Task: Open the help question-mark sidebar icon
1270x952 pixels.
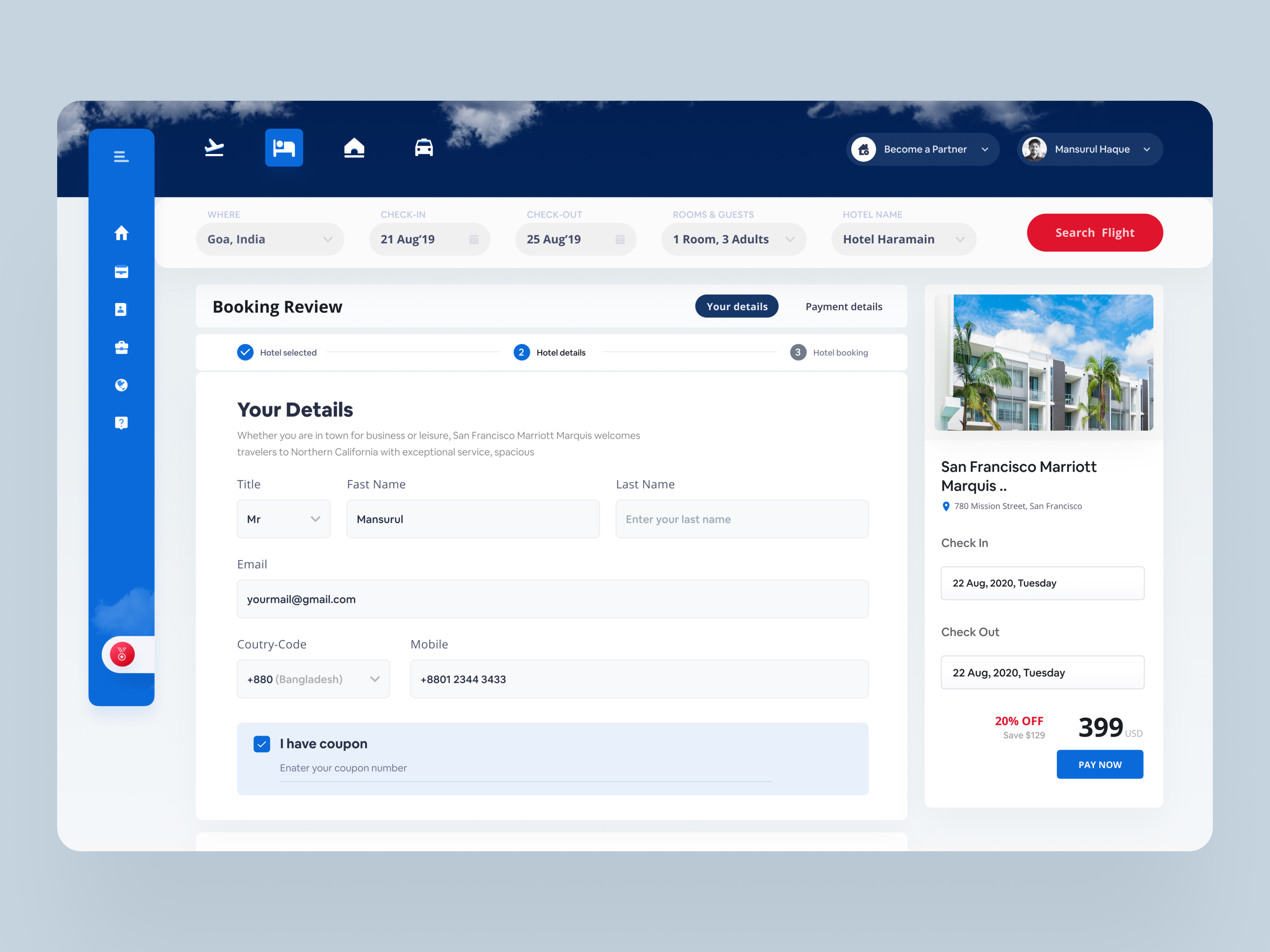Action: pos(121,423)
